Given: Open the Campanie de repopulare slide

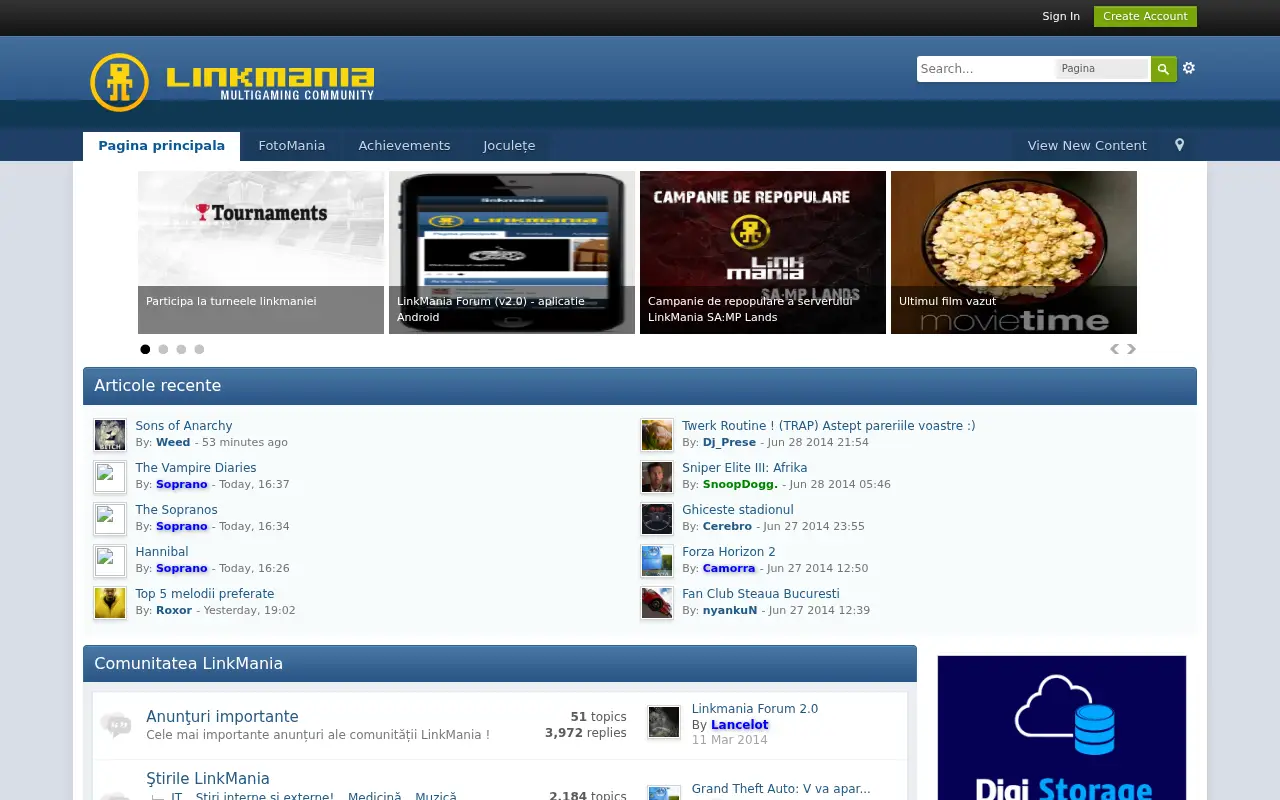Looking at the screenshot, I should (763, 252).
